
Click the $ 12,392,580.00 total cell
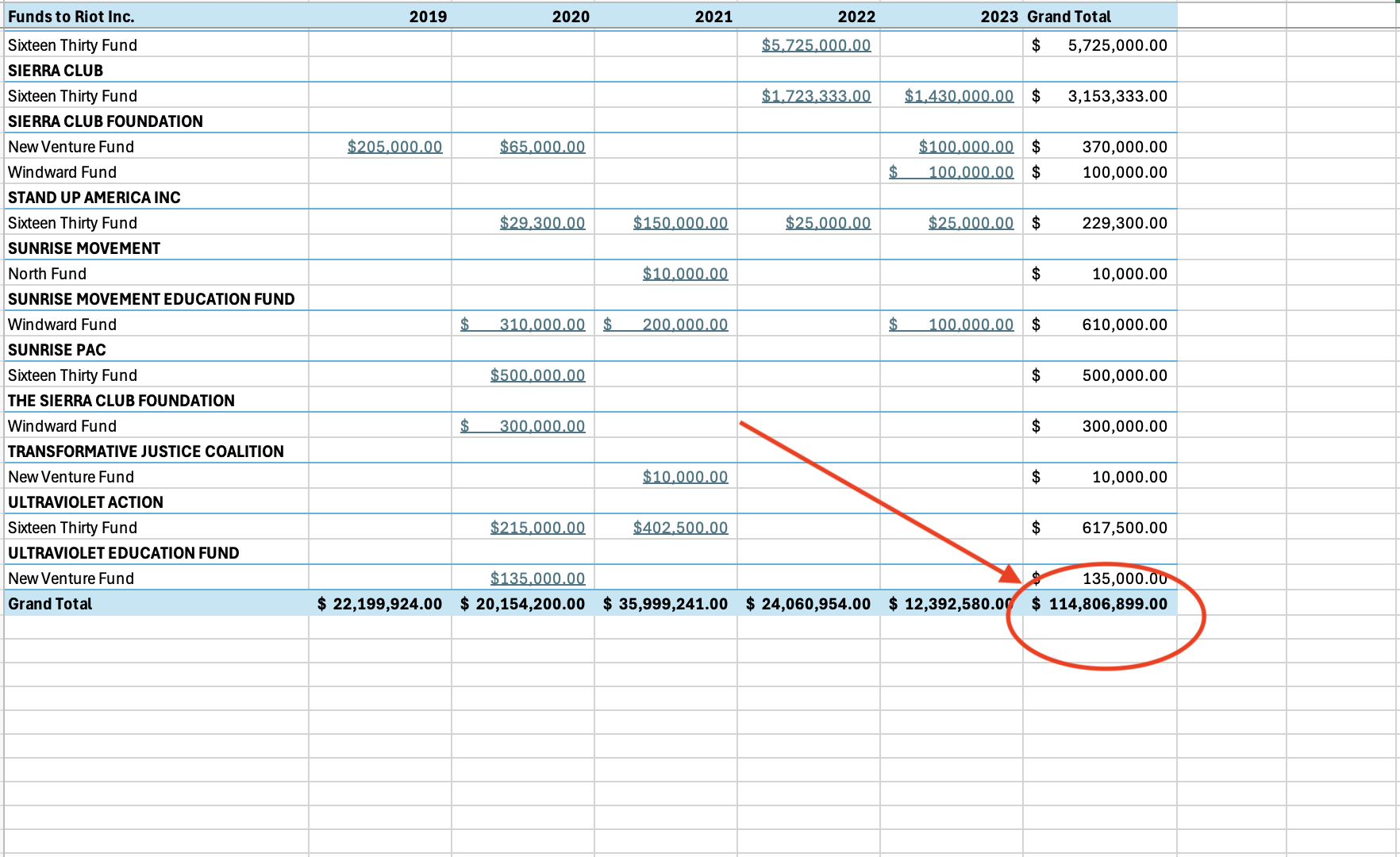coord(952,604)
